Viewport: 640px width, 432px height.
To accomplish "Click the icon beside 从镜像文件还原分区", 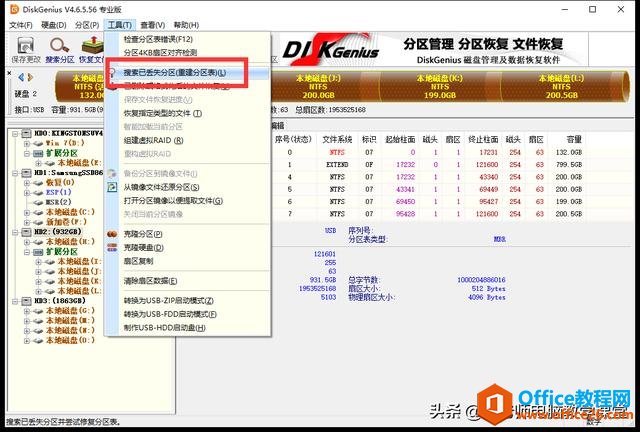I will pyautogui.click(x=112, y=187).
